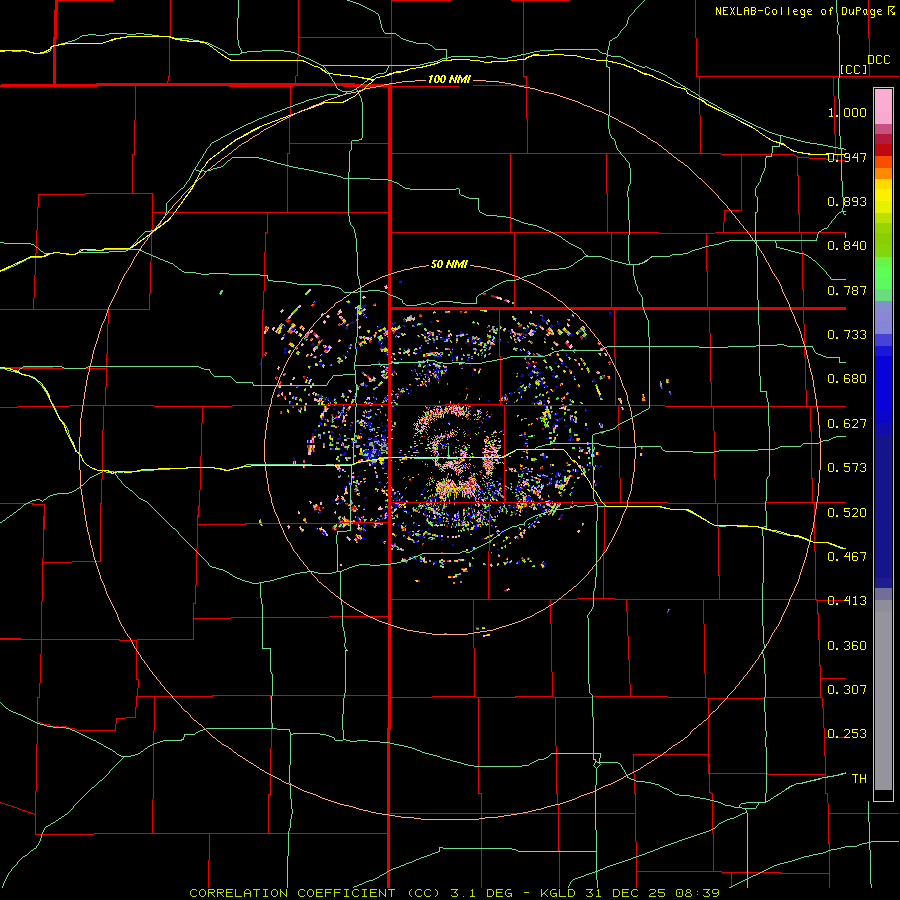The width and height of the screenshot is (900, 900).
Task: Click the 100 NMI range ring label
Action: (x=449, y=79)
